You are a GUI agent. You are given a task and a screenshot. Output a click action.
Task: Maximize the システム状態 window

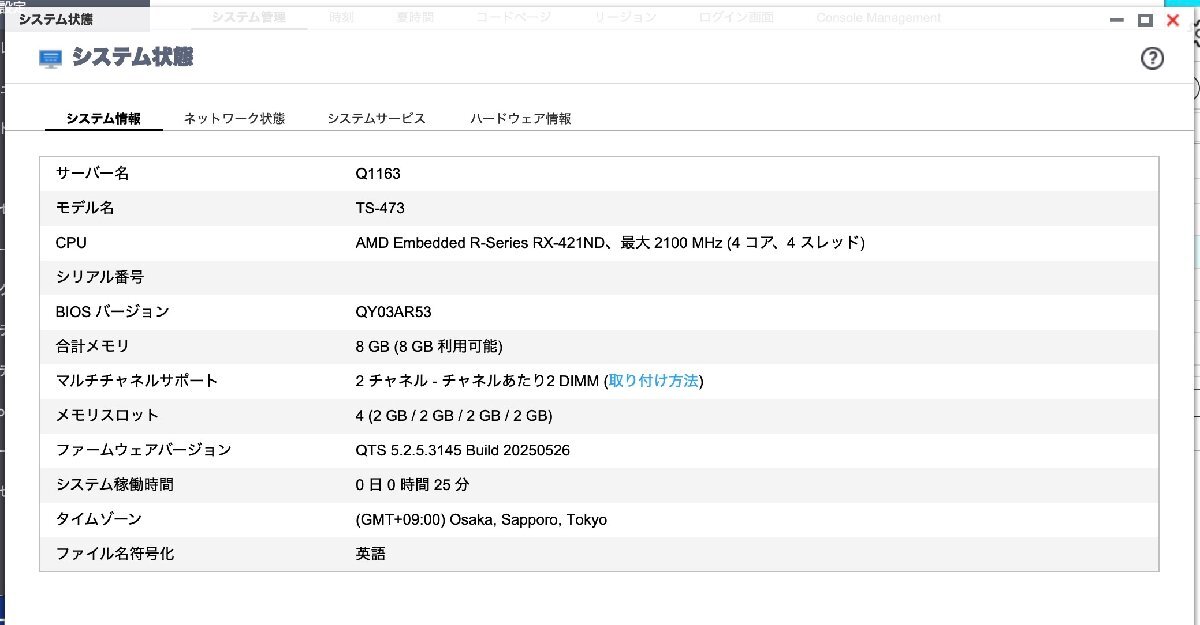coord(1146,19)
